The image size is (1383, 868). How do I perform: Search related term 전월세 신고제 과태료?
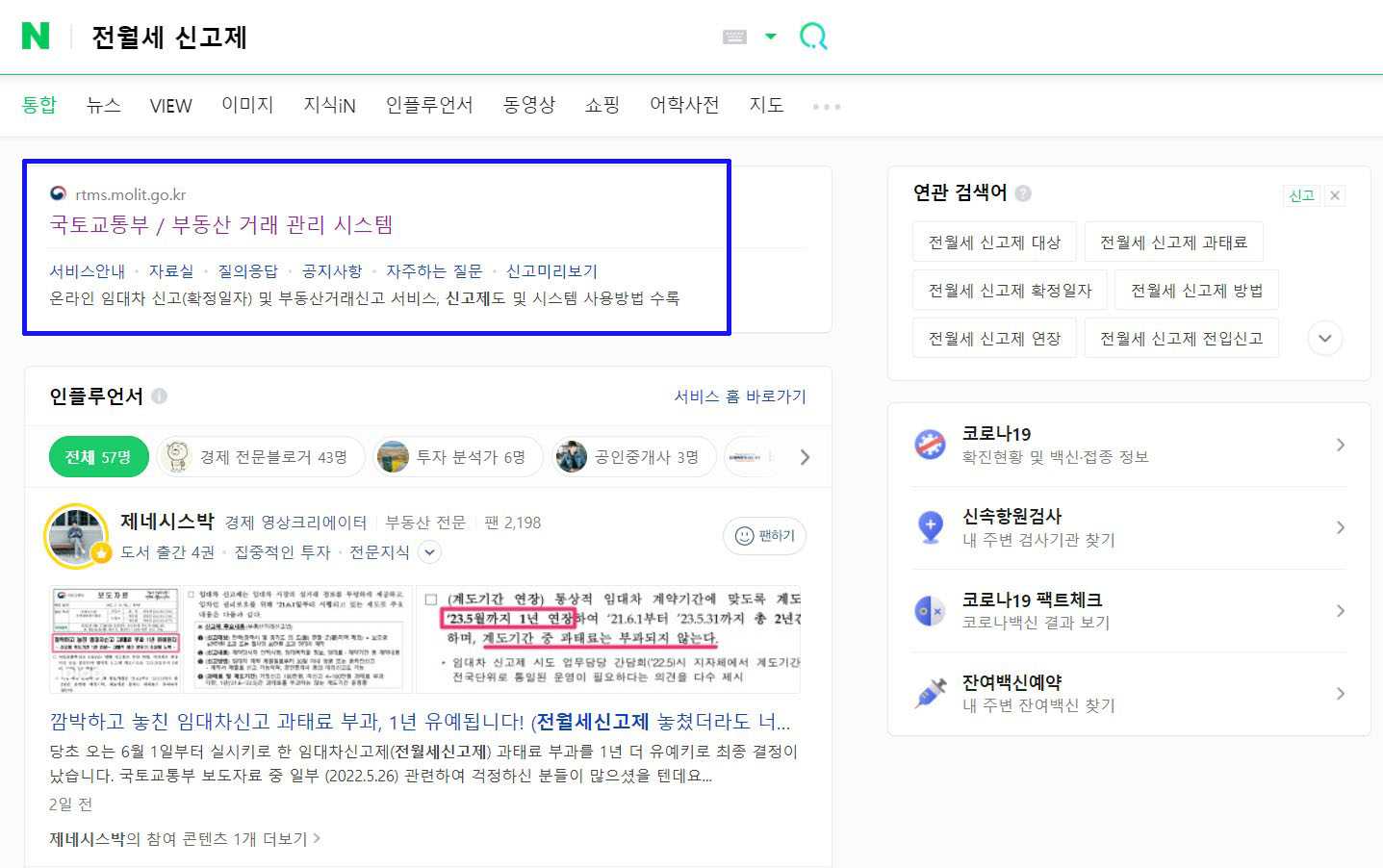[1174, 243]
